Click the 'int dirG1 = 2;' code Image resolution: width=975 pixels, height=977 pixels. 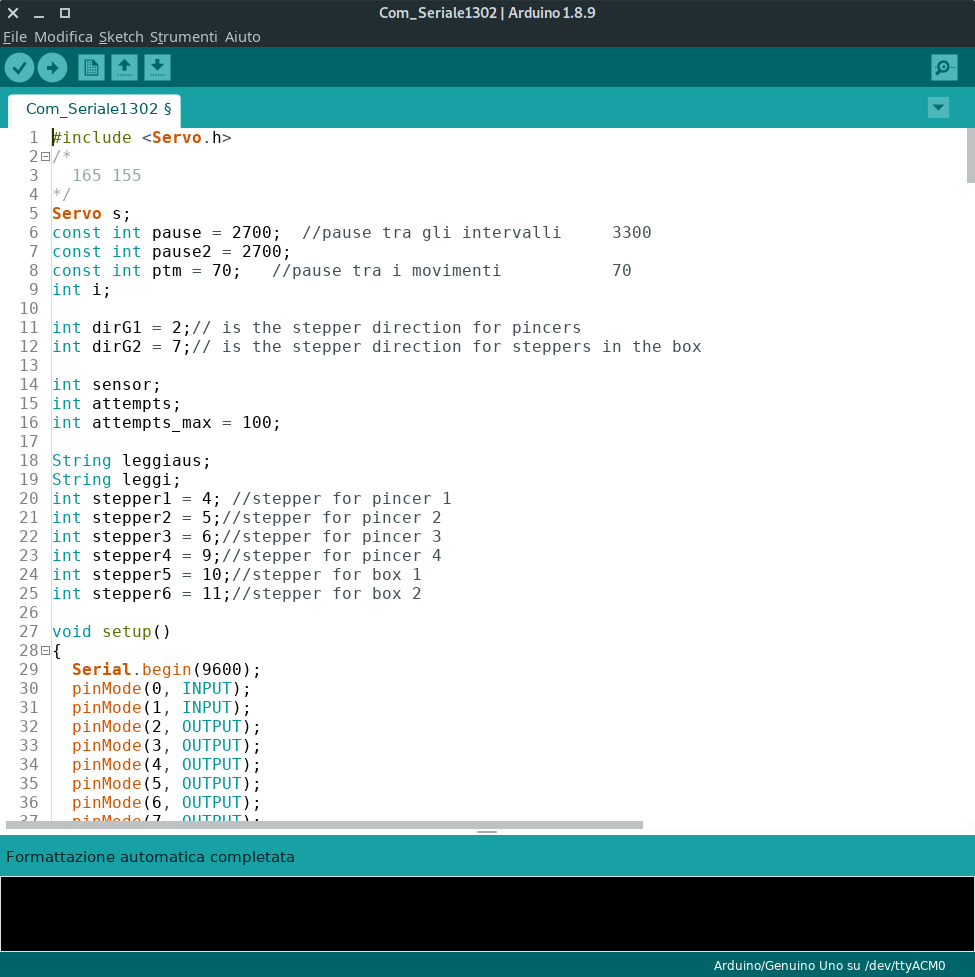click(121, 328)
